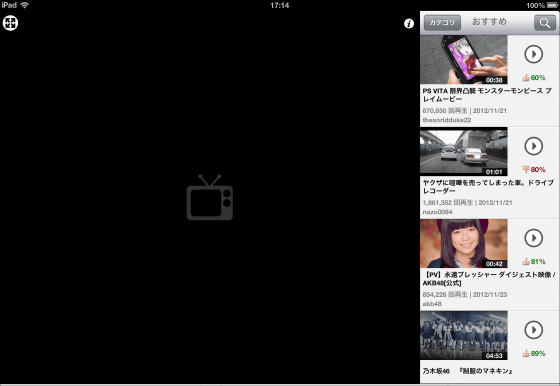The width and height of the screenshot is (560, 386).
Task: Tap the おすすめ header title
Action: pos(489,22)
